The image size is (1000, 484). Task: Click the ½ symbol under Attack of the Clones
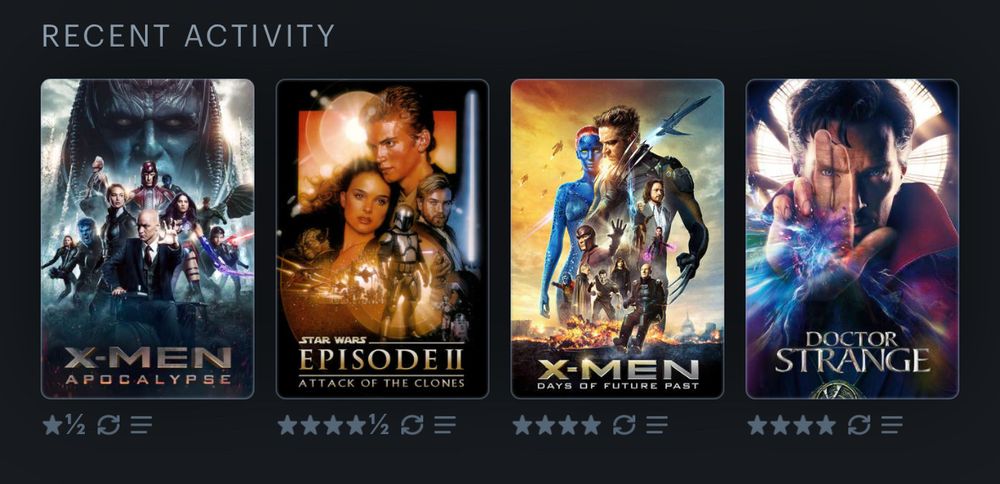point(379,425)
